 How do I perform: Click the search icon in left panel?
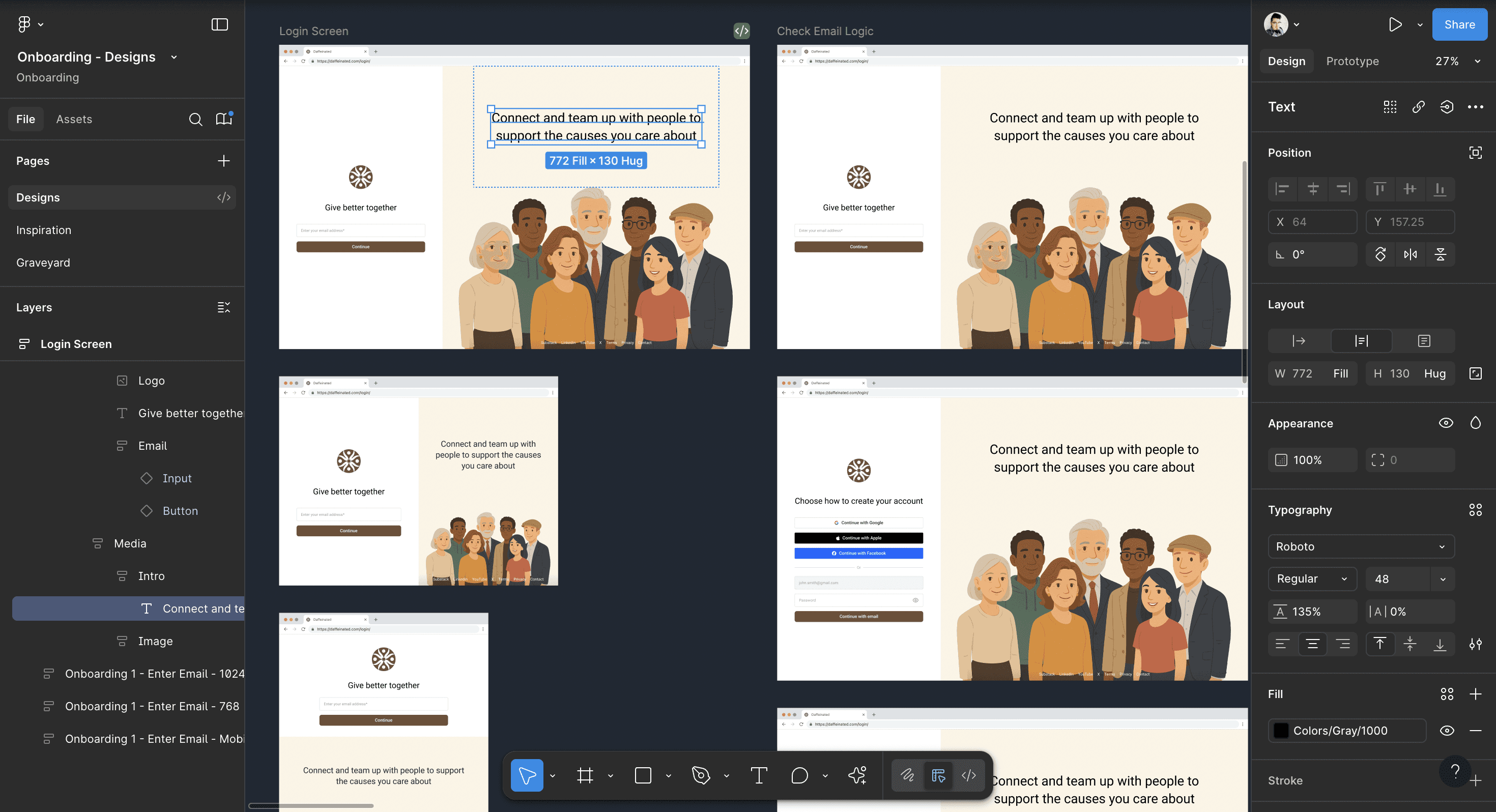pos(196,119)
